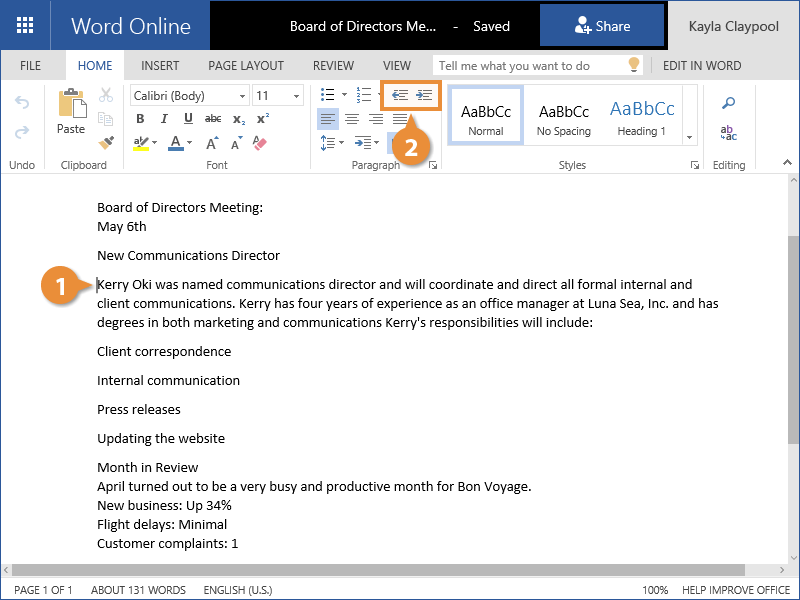Screen dimensions: 800x600
Task: Toggle Underline formatting
Action: point(187,119)
